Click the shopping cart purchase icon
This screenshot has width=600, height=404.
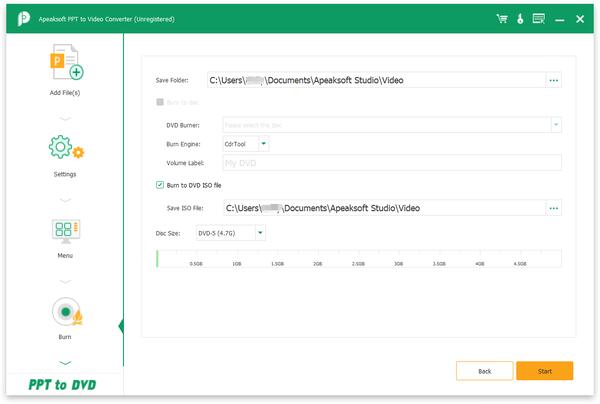502,19
